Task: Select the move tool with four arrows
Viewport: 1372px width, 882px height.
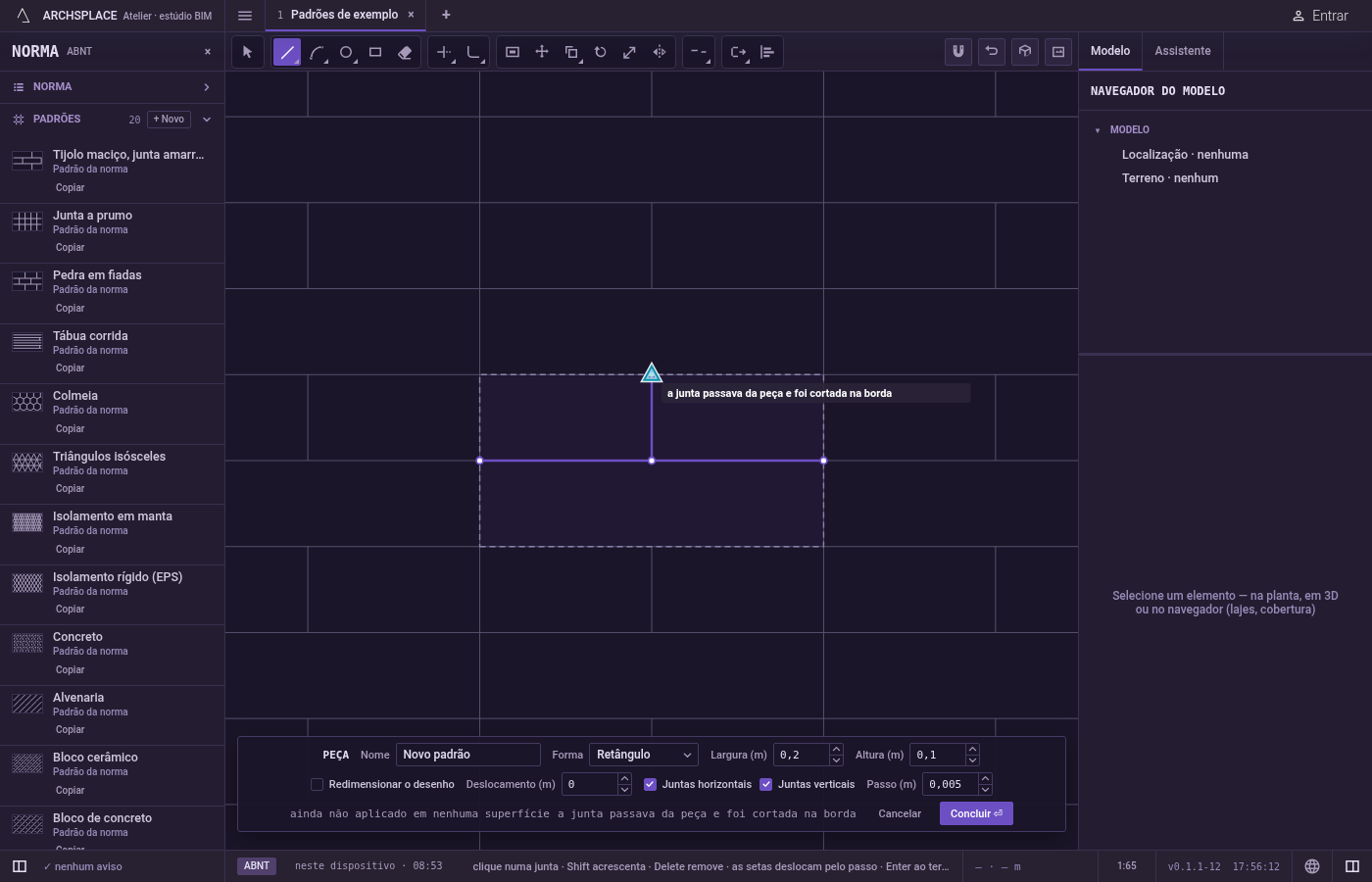Action: (542, 52)
